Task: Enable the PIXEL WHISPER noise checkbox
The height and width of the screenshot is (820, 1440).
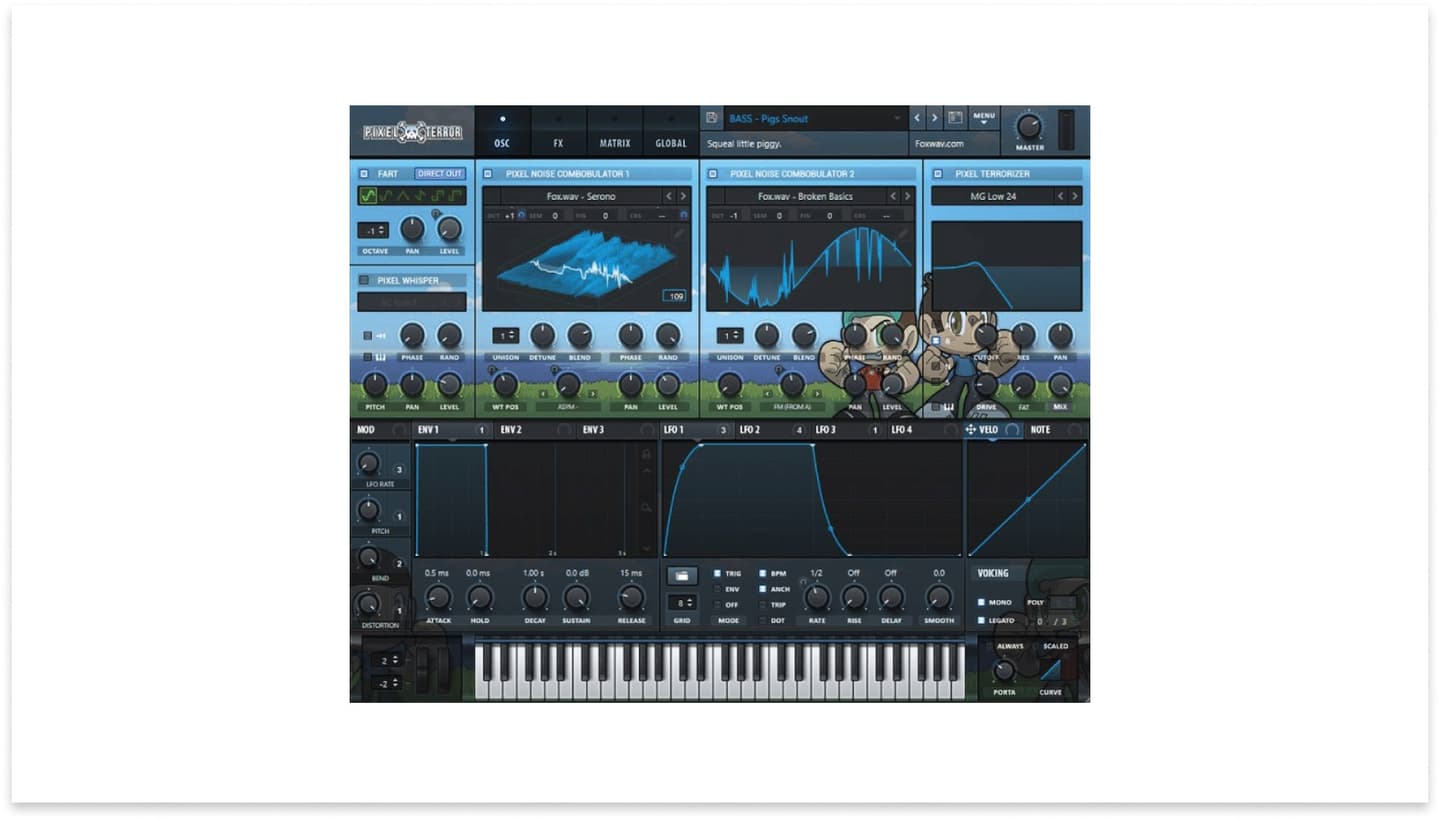Action: [x=364, y=281]
